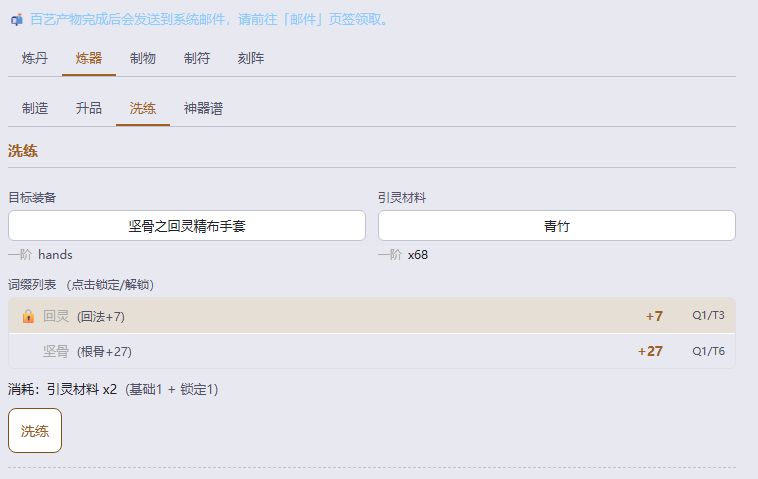The width and height of the screenshot is (758, 479).
Task: Open the 制物 tab
Action: point(143,58)
